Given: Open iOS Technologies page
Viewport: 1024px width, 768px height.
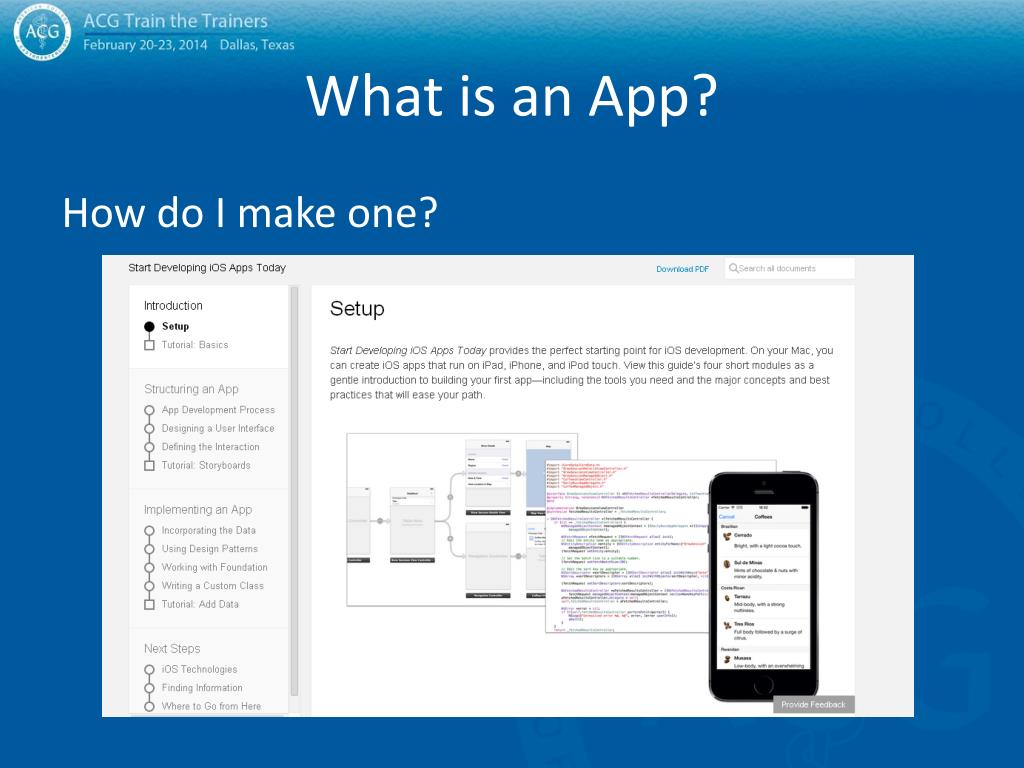Looking at the screenshot, I should click(199, 669).
